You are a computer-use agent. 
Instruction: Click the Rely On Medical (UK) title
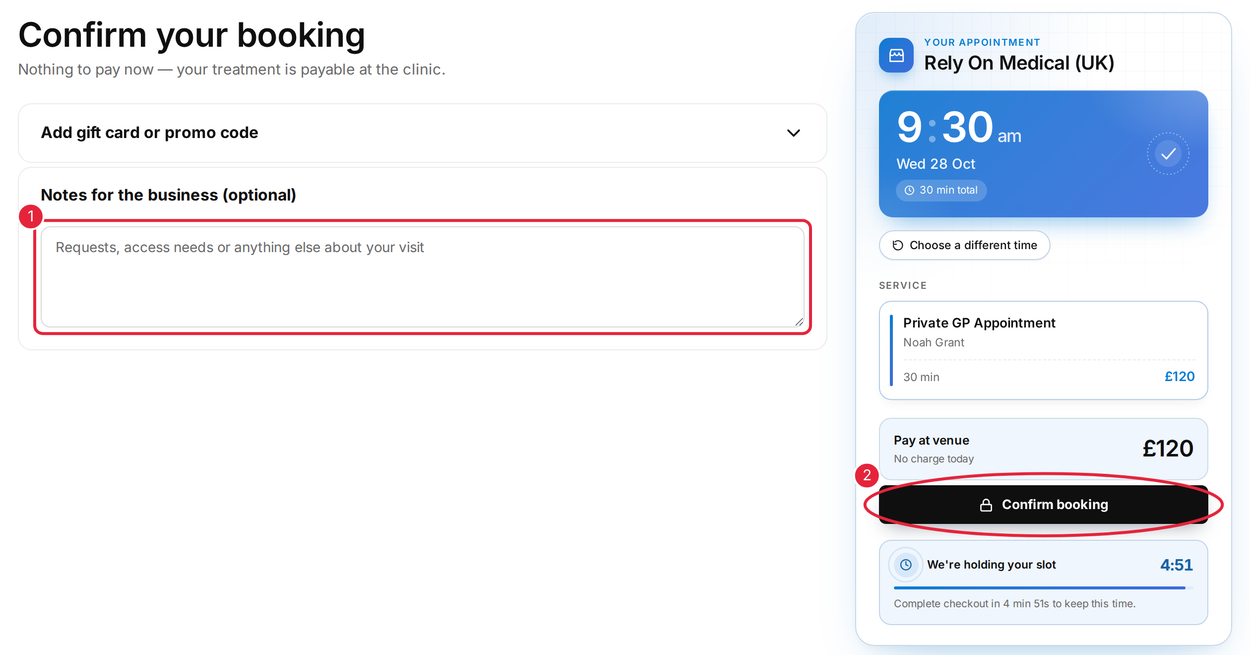[1019, 63]
